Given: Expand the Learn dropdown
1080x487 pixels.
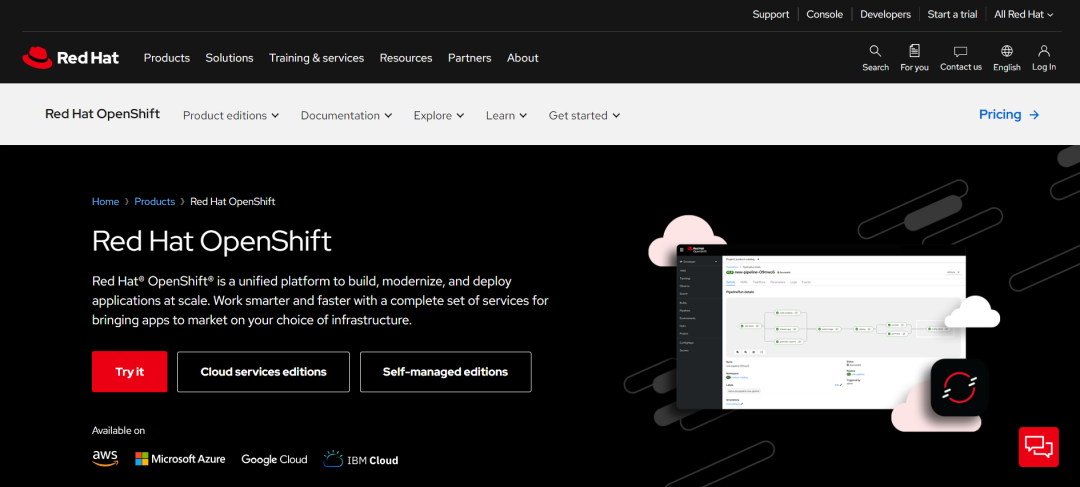Looking at the screenshot, I should [506, 116].
